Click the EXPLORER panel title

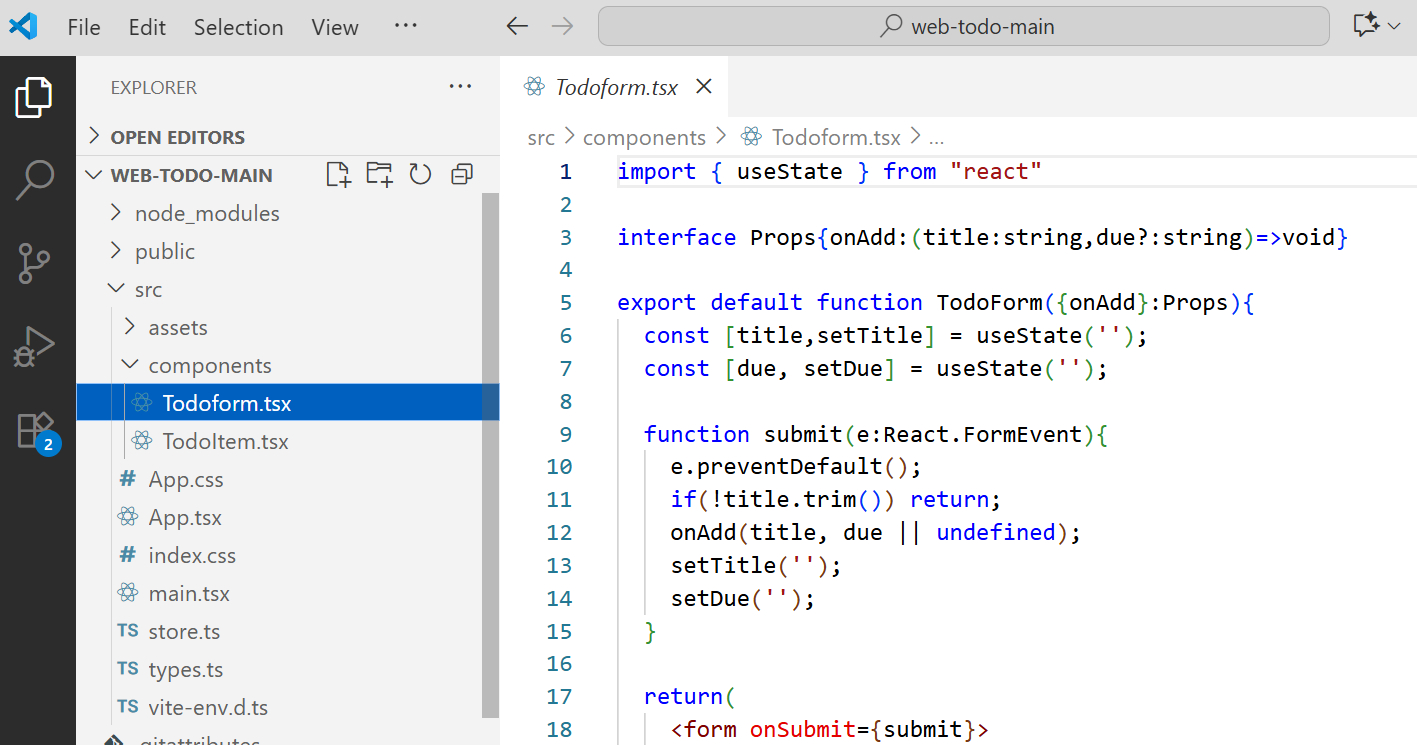[154, 88]
